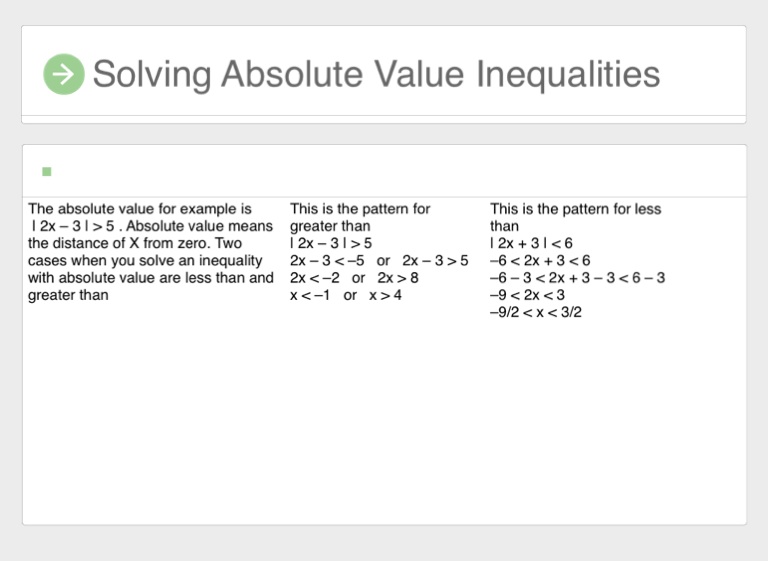Click the 'x > 4' solution
The height and width of the screenshot is (561, 768).
click(385, 295)
